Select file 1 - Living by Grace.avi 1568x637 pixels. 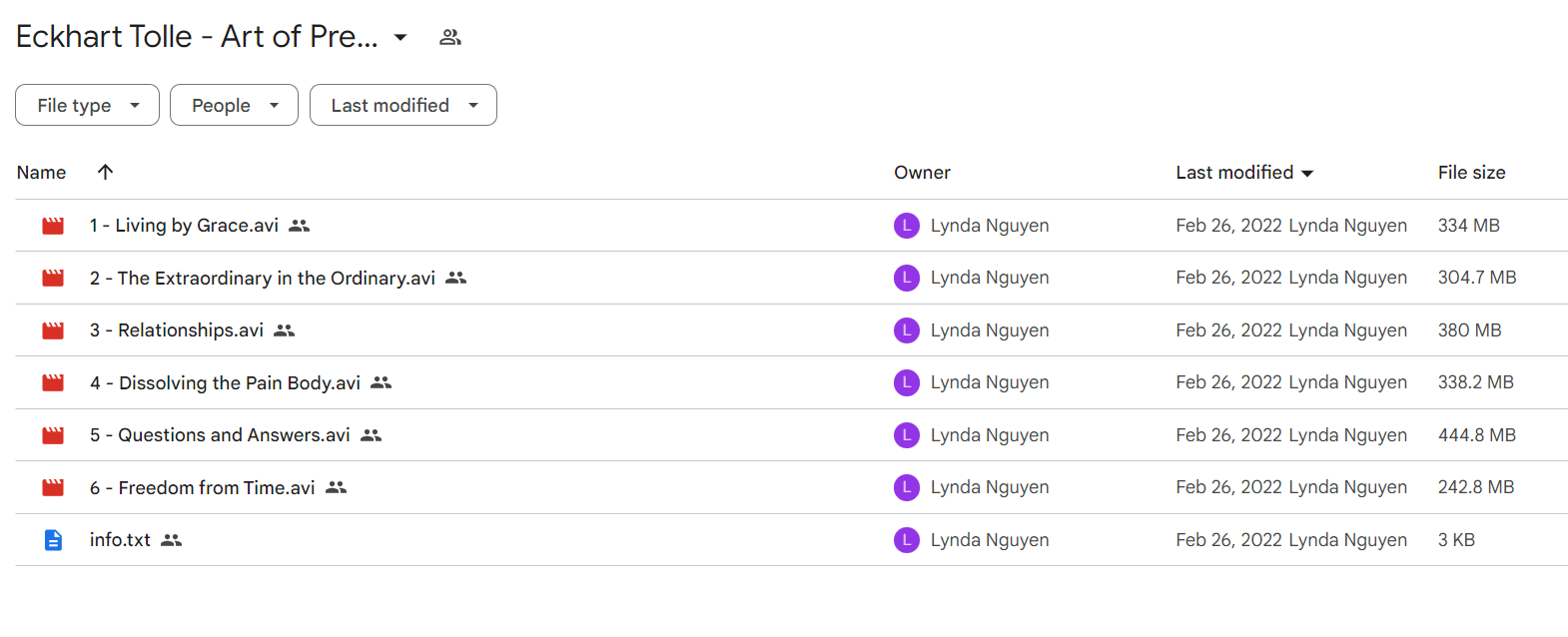click(184, 226)
